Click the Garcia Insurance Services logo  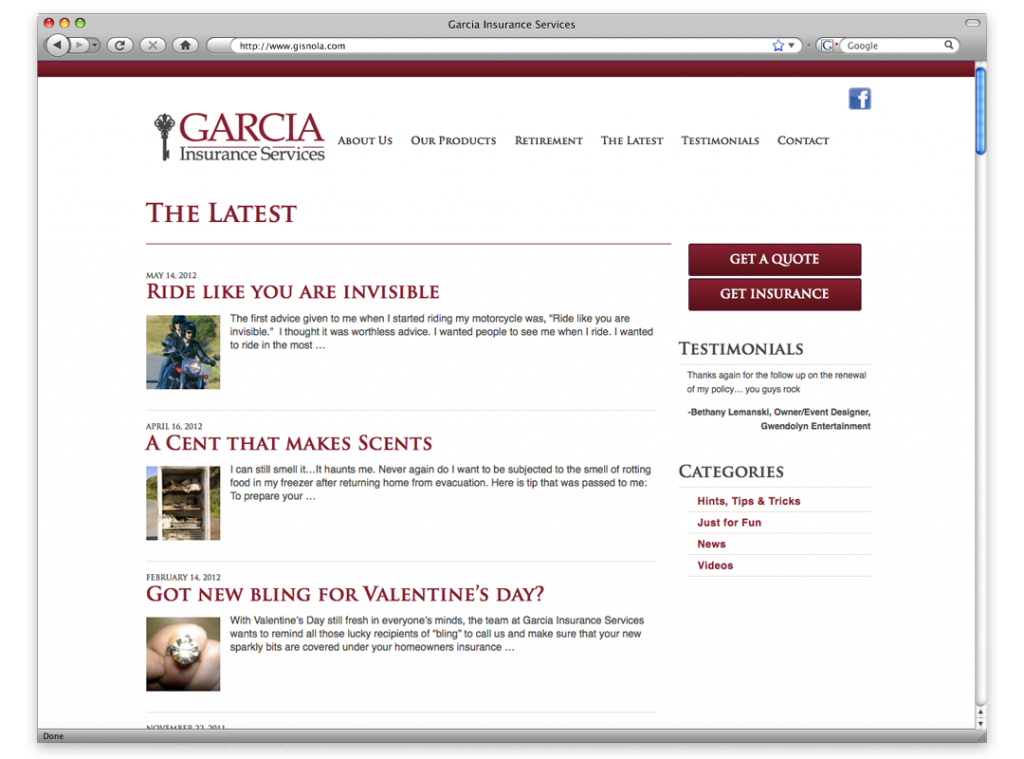point(239,137)
